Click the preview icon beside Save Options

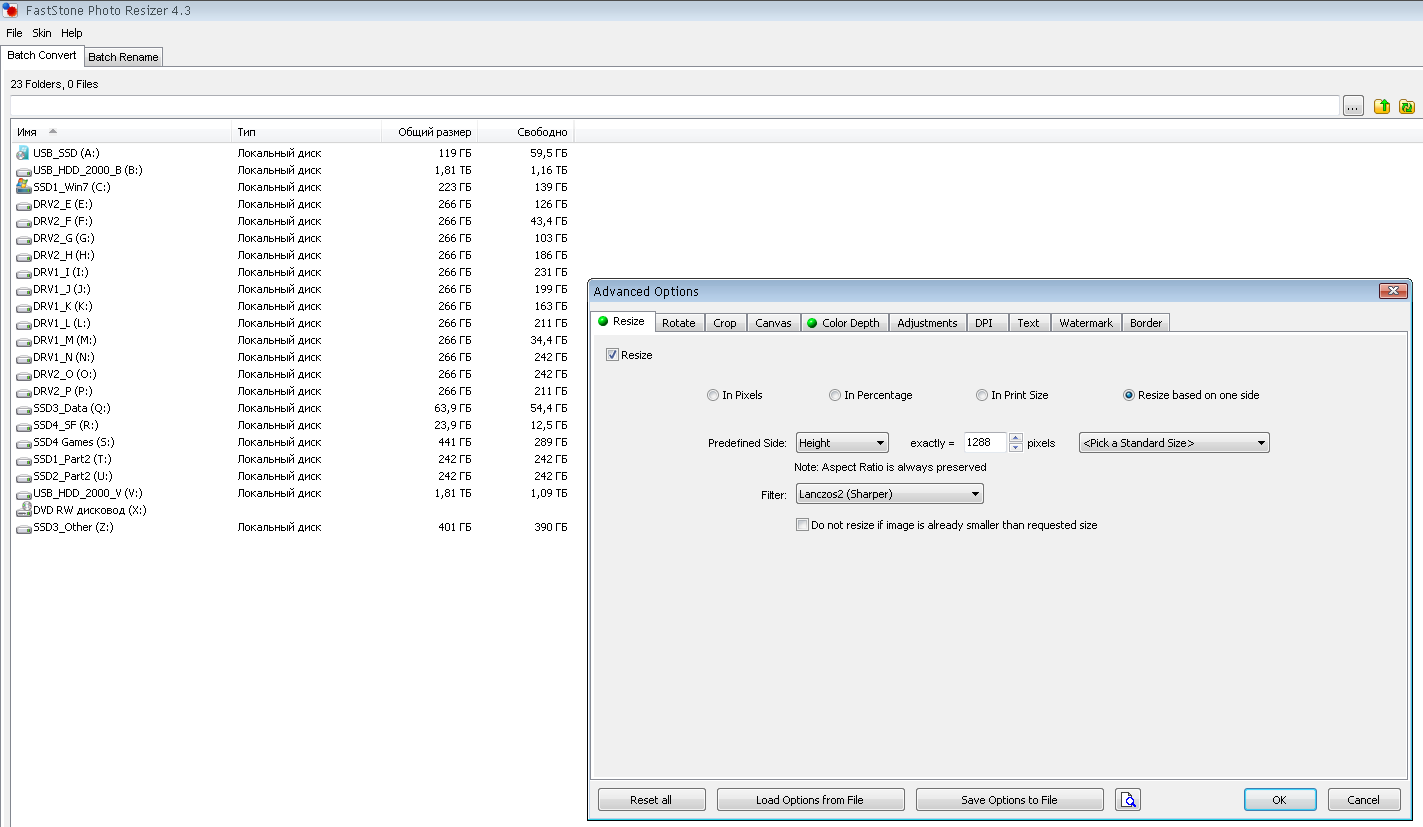[1128, 800]
